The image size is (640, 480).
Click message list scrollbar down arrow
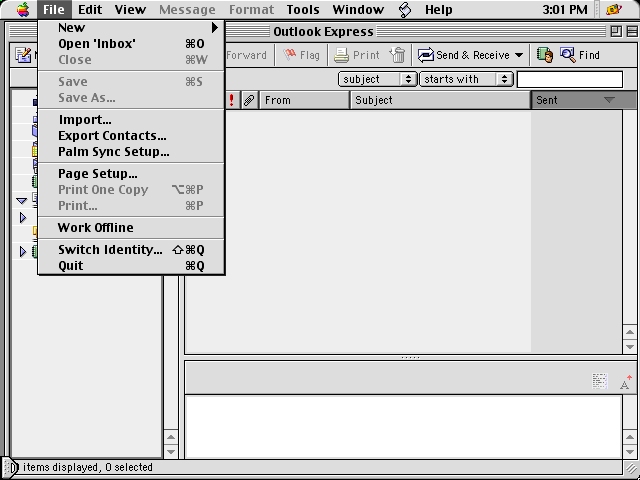point(630,347)
